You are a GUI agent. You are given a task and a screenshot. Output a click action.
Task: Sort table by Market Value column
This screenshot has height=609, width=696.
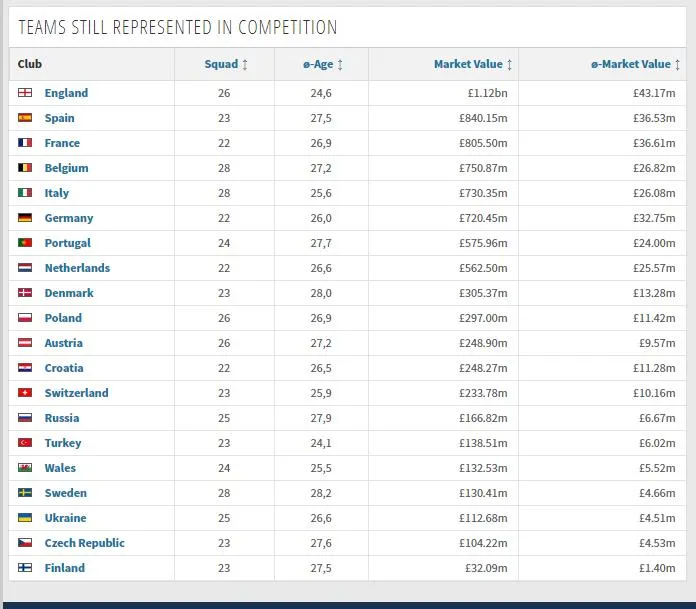click(473, 64)
